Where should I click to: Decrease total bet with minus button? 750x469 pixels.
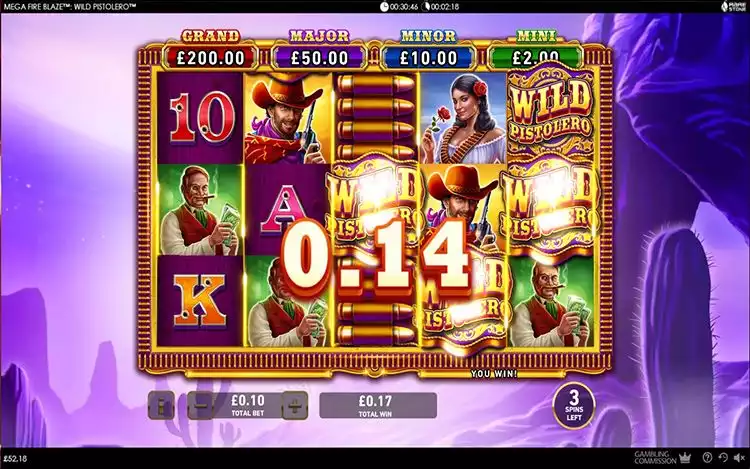coord(199,405)
